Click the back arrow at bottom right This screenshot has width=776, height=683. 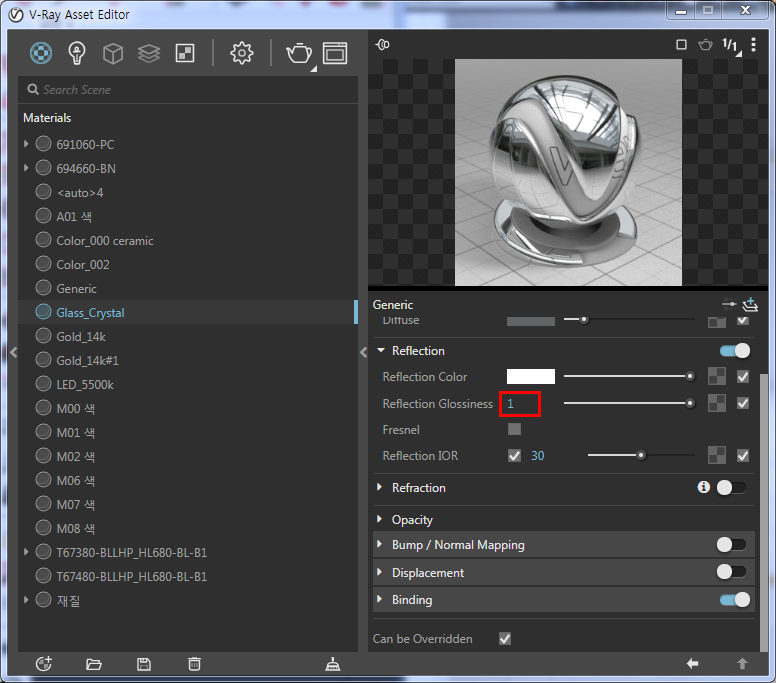click(692, 664)
